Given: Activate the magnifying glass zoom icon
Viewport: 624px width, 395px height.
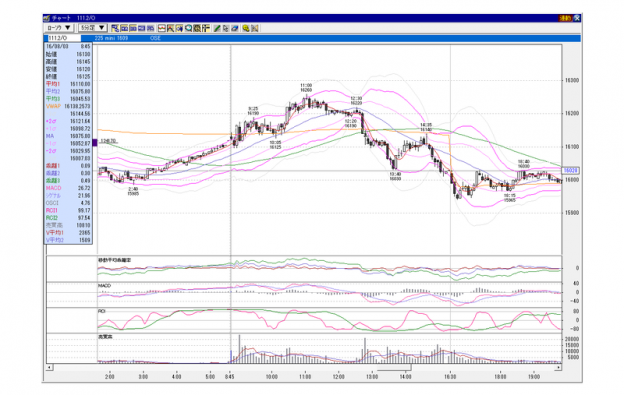Looking at the screenshot, I should point(189,28).
